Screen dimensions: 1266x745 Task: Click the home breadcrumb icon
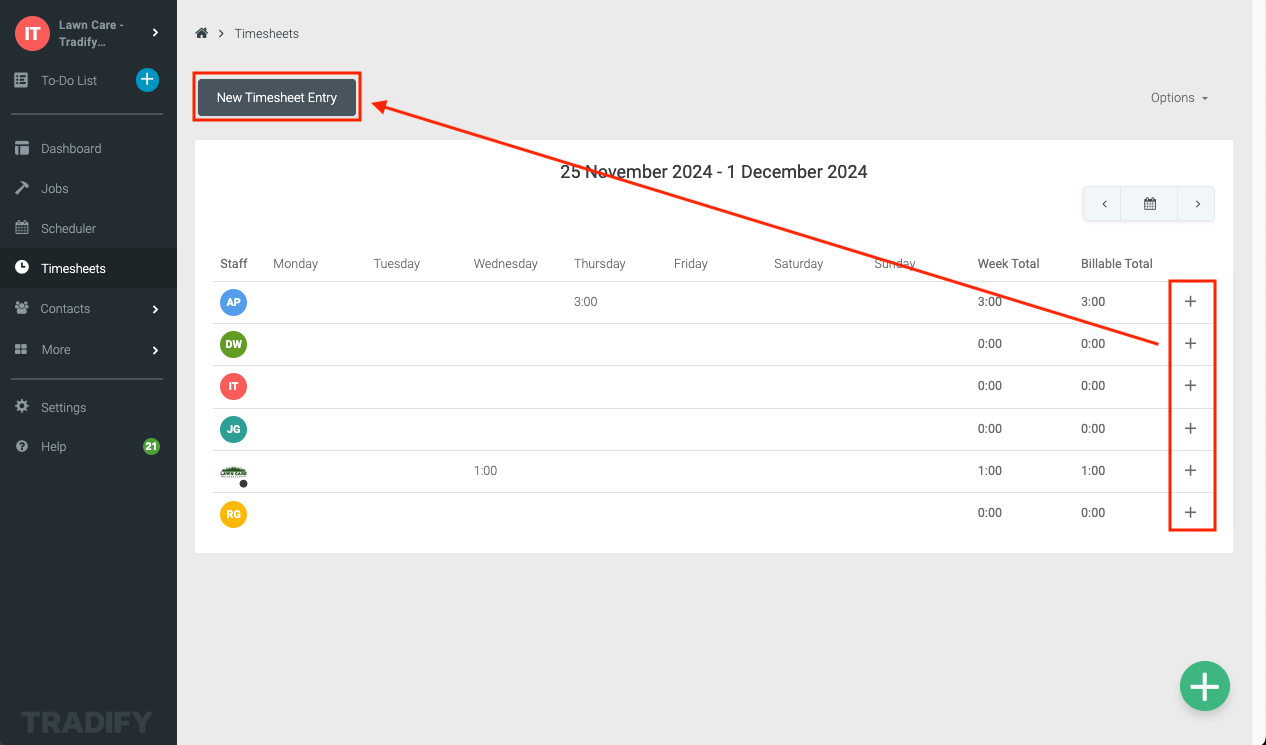(201, 33)
